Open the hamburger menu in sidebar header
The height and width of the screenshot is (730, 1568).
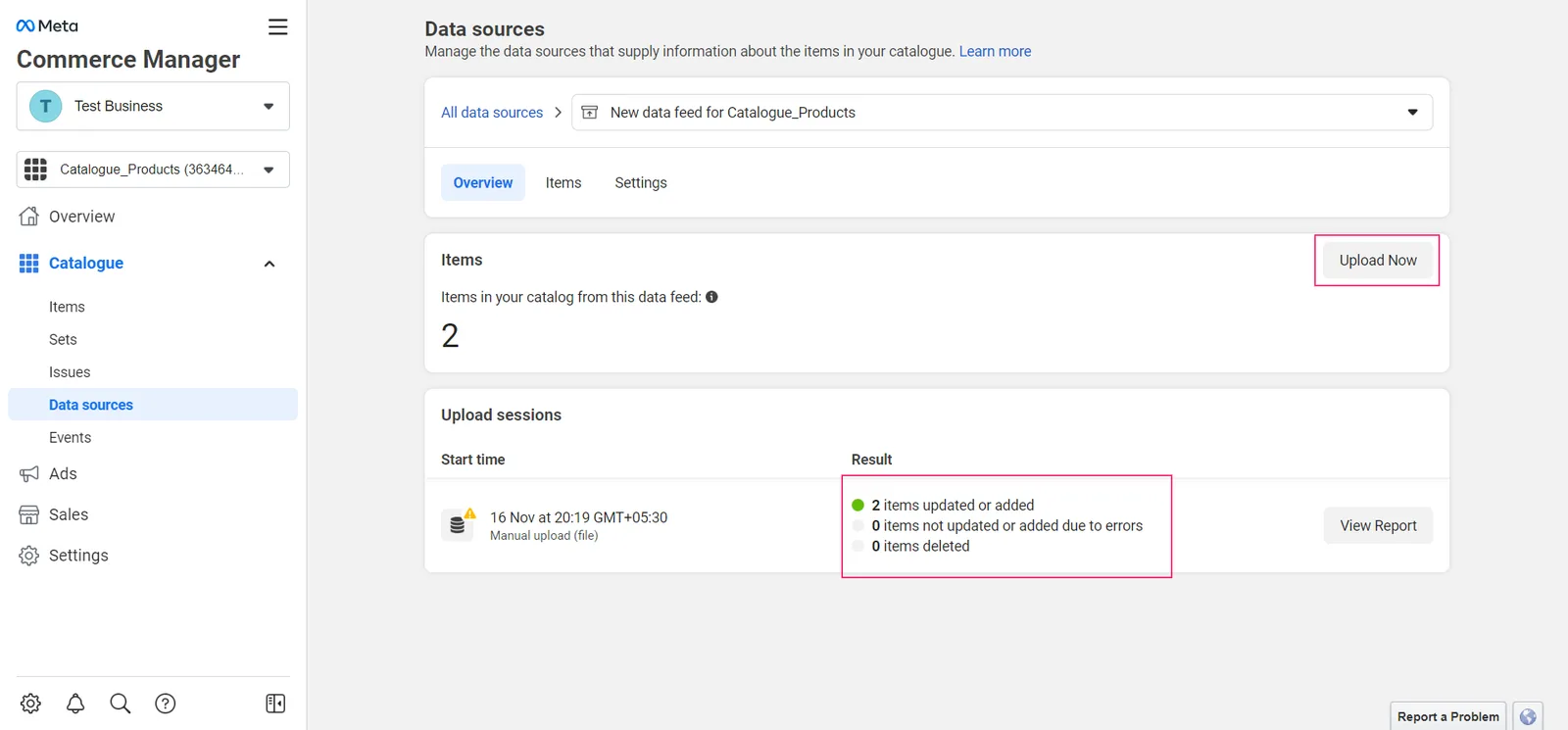pyautogui.click(x=278, y=27)
